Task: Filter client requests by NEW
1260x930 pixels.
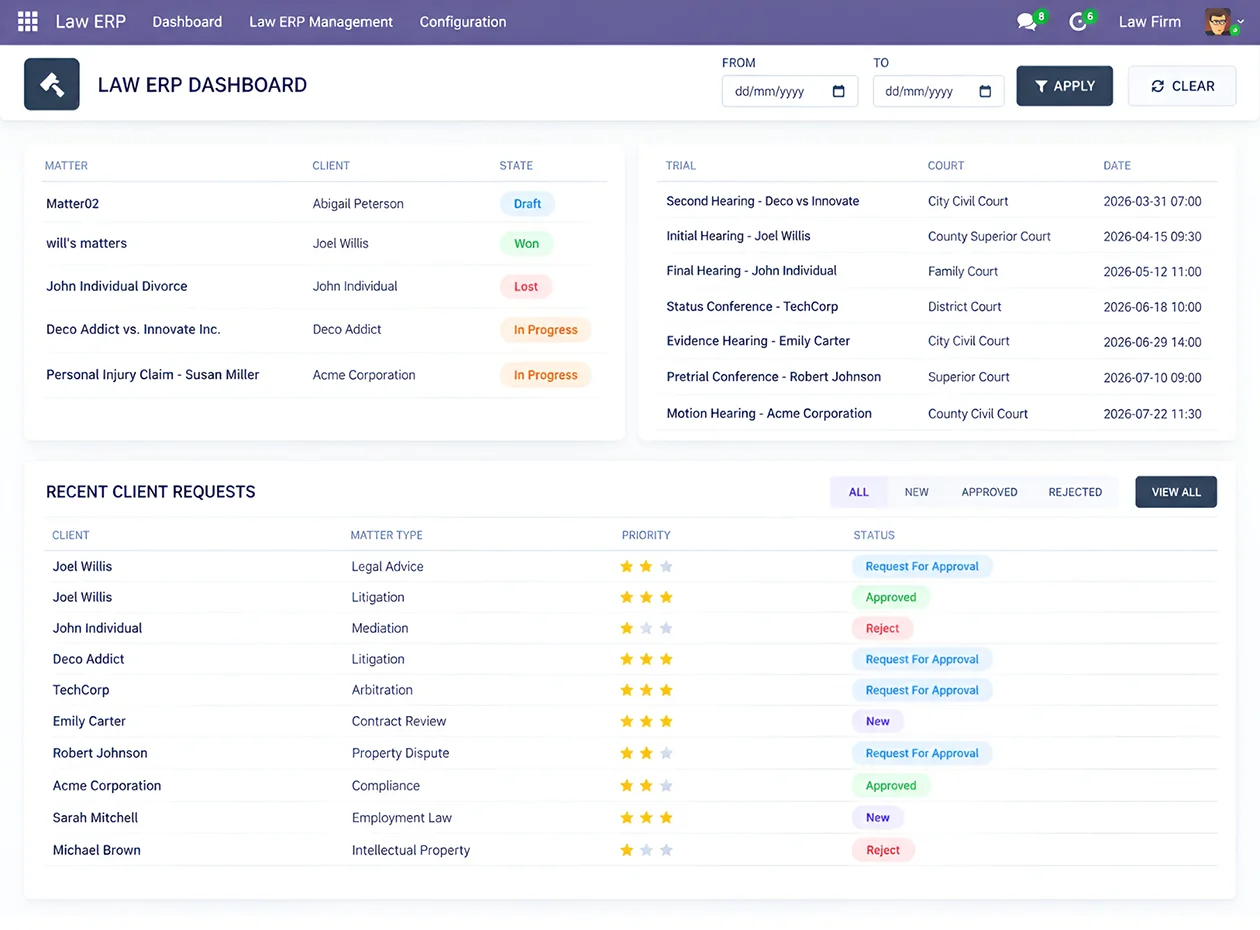Action: 917,492
